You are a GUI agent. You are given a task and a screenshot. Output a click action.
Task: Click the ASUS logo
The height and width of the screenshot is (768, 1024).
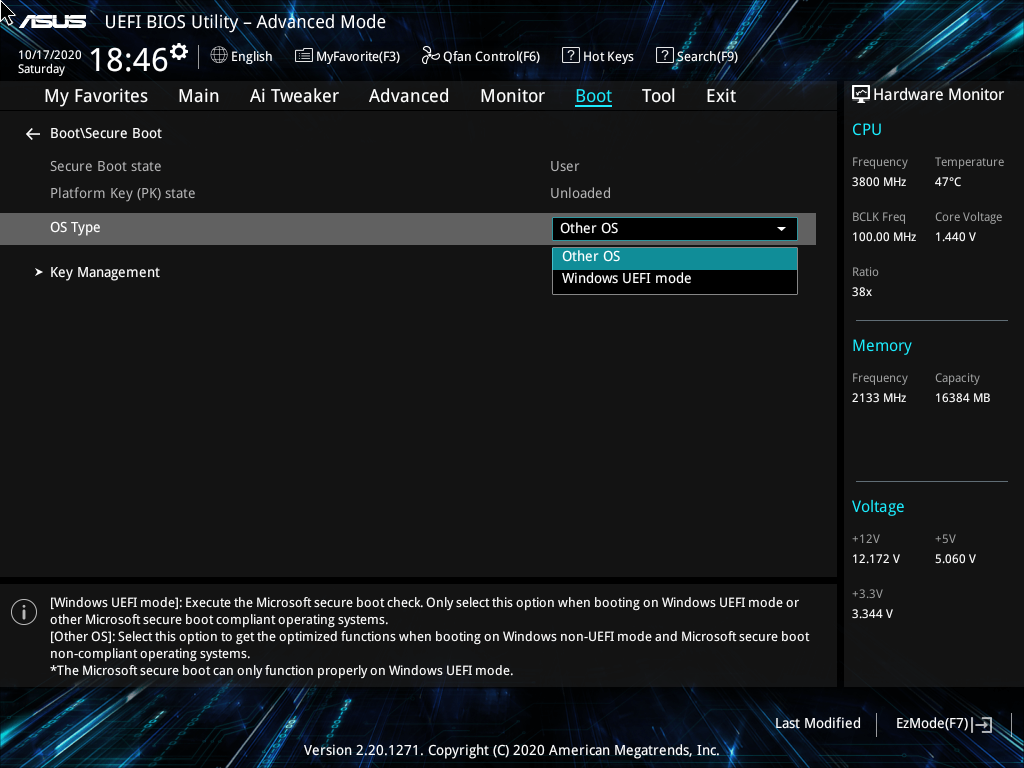click(52, 22)
